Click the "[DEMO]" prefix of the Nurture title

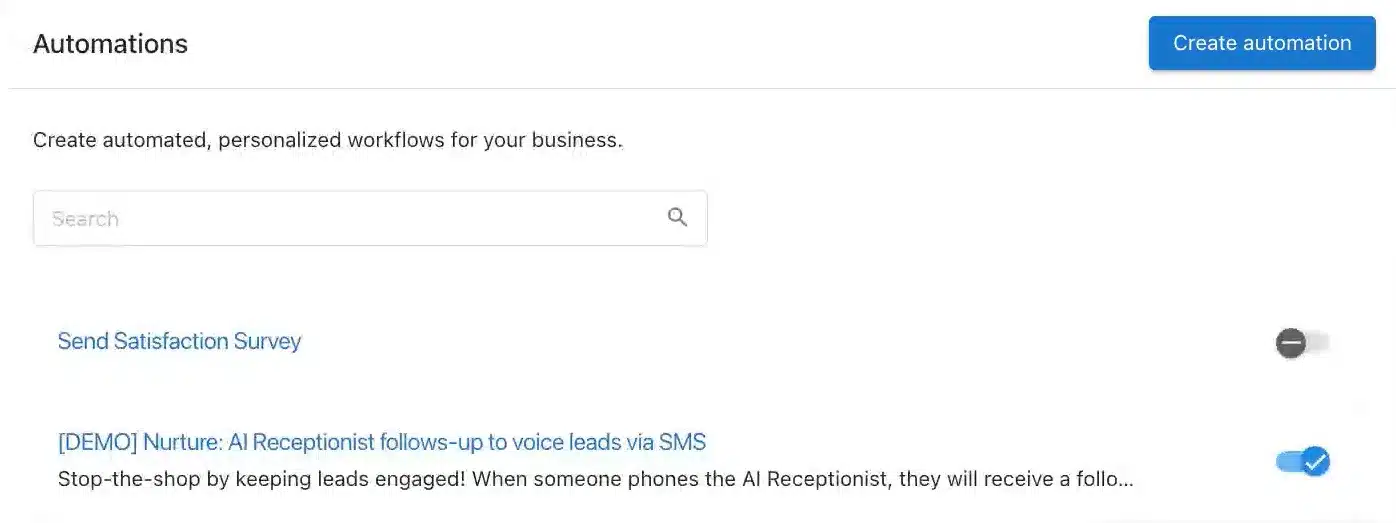click(97, 441)
